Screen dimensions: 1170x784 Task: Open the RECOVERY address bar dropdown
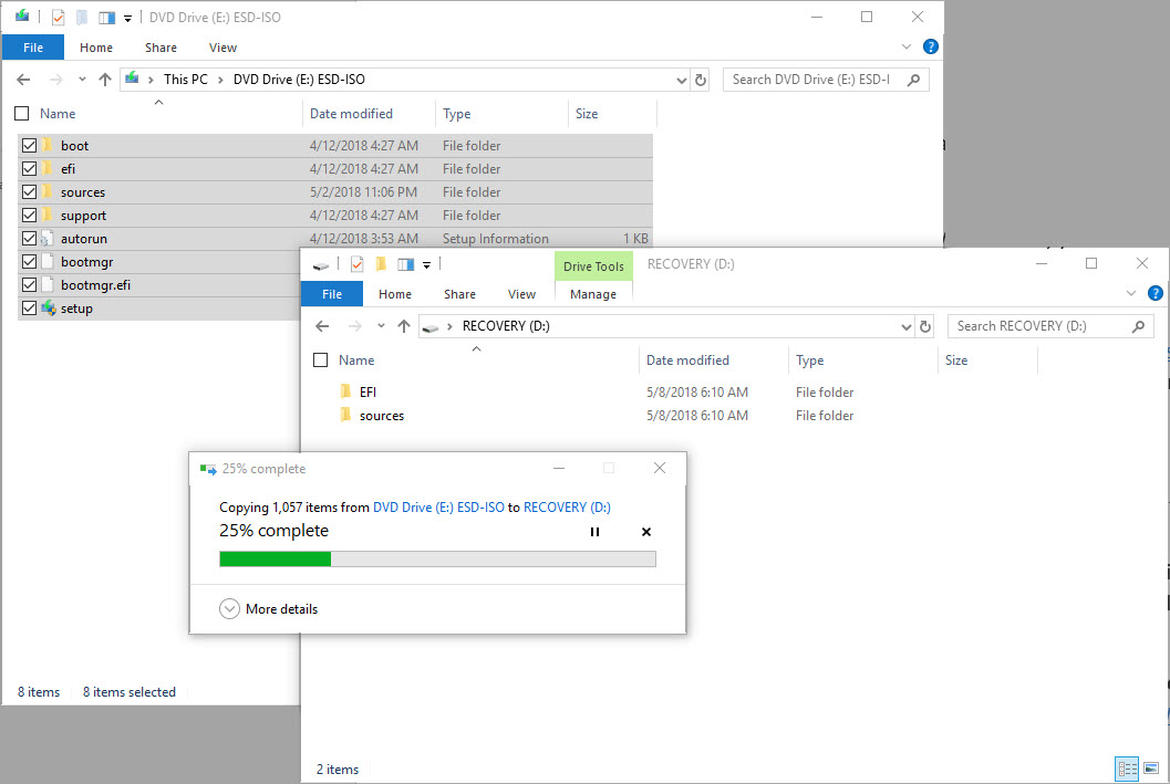(905, 326)
